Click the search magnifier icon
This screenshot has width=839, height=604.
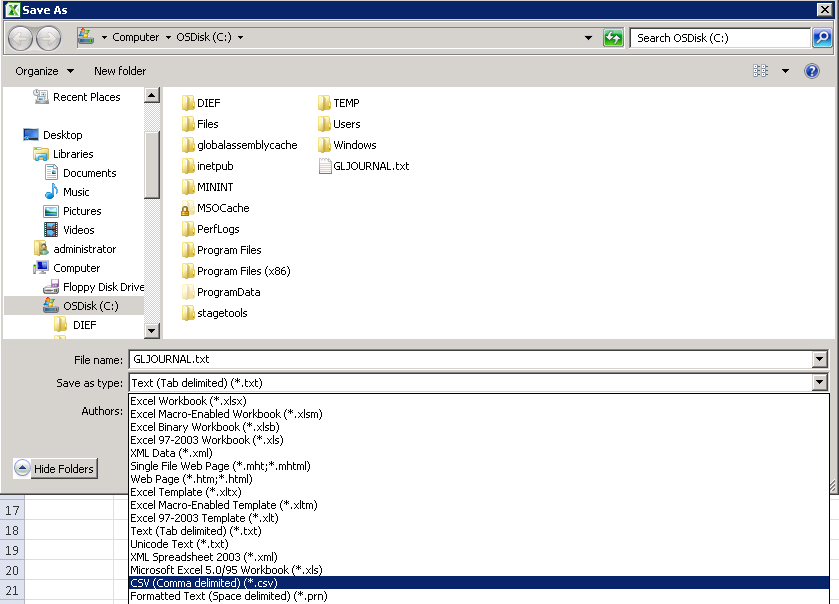point(821,38)
